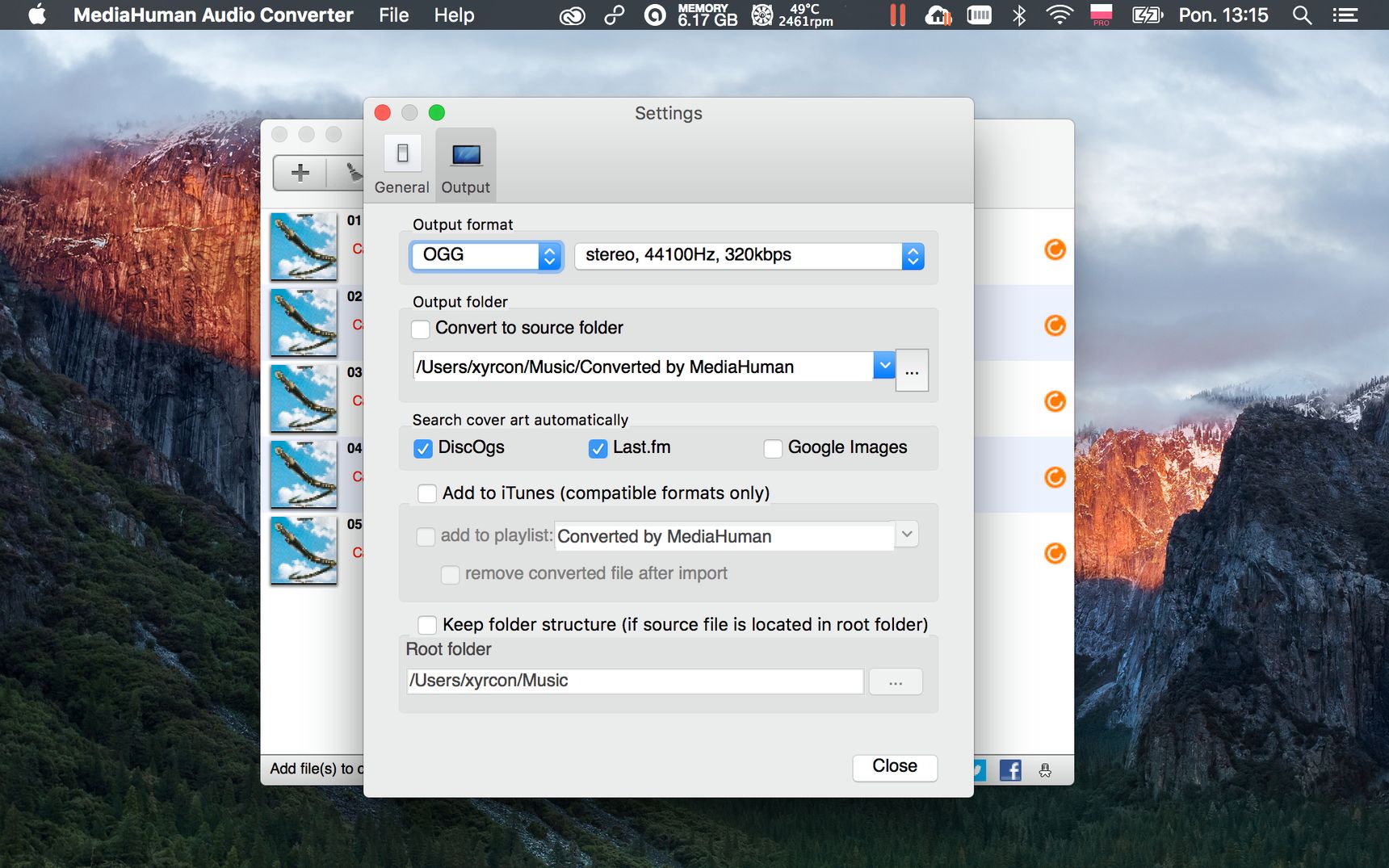
Task: Enable Convert to source folder checkbox
Action: (421, 329)
